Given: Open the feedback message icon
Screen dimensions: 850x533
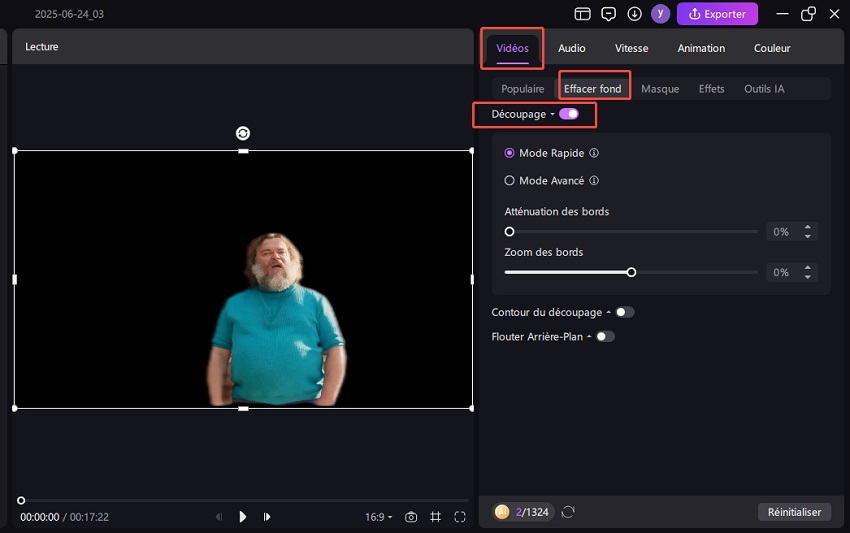Looking at the screenshot, I should pos(608,14).
